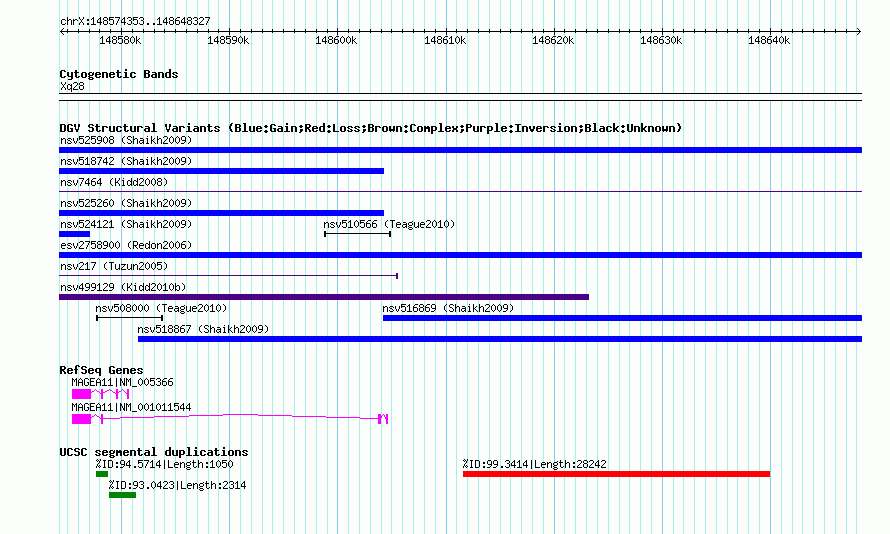Click the 148610k ruler tick label
Screen dimensions: 890x534
tap(446, 41)
